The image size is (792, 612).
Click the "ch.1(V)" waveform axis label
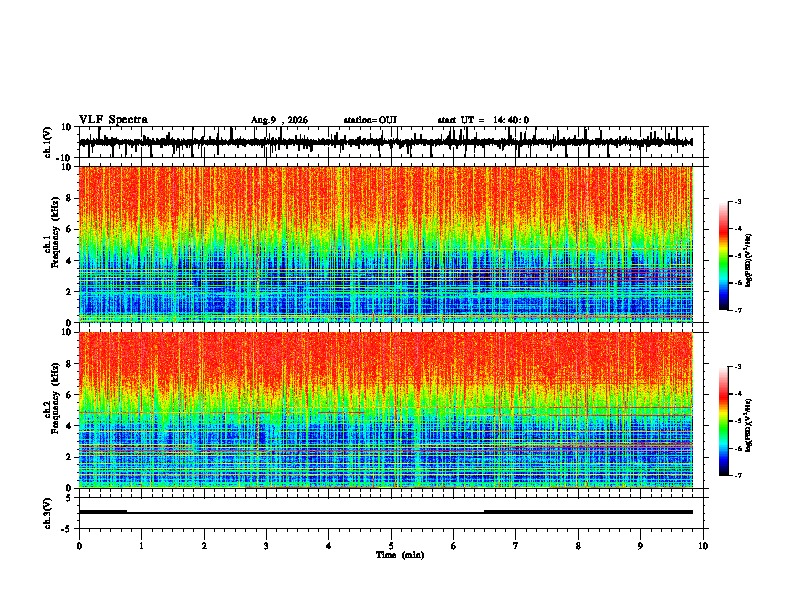(x=48, y=142)
